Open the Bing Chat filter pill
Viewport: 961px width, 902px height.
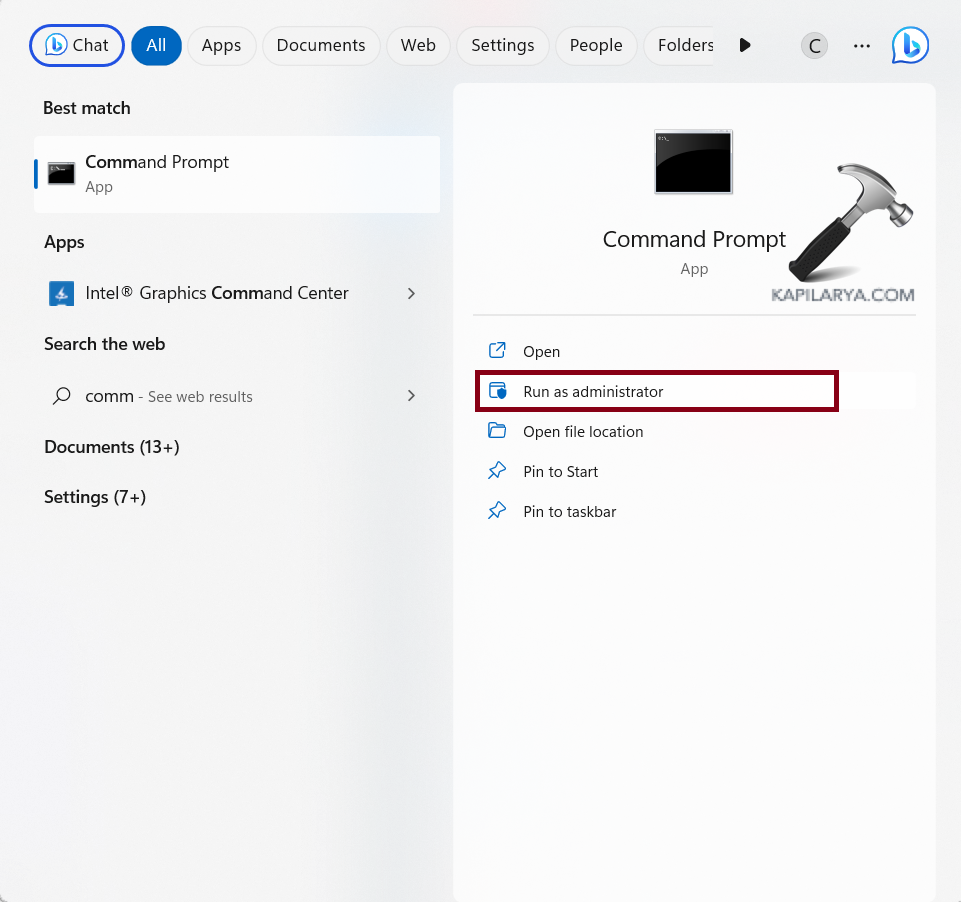pos(77,45)
